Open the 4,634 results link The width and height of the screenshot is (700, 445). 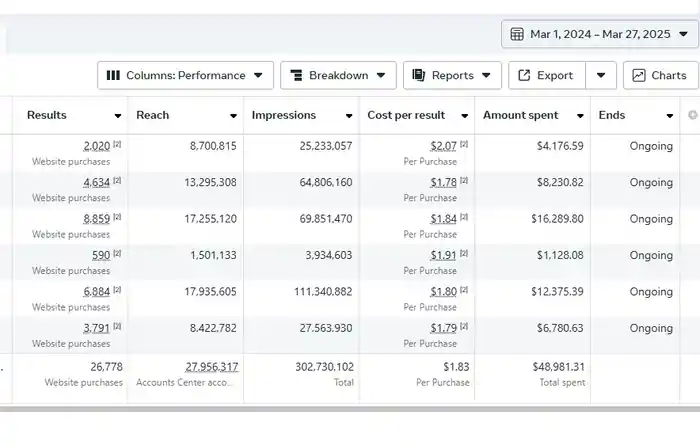(x=96, y=183)
